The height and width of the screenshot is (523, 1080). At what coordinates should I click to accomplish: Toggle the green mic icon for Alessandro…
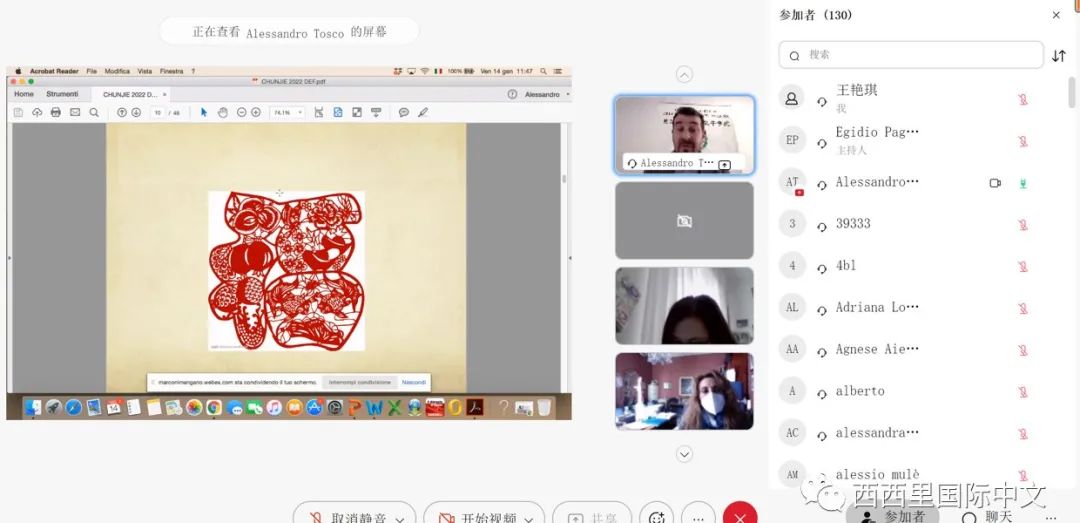tap(1023, 183)
